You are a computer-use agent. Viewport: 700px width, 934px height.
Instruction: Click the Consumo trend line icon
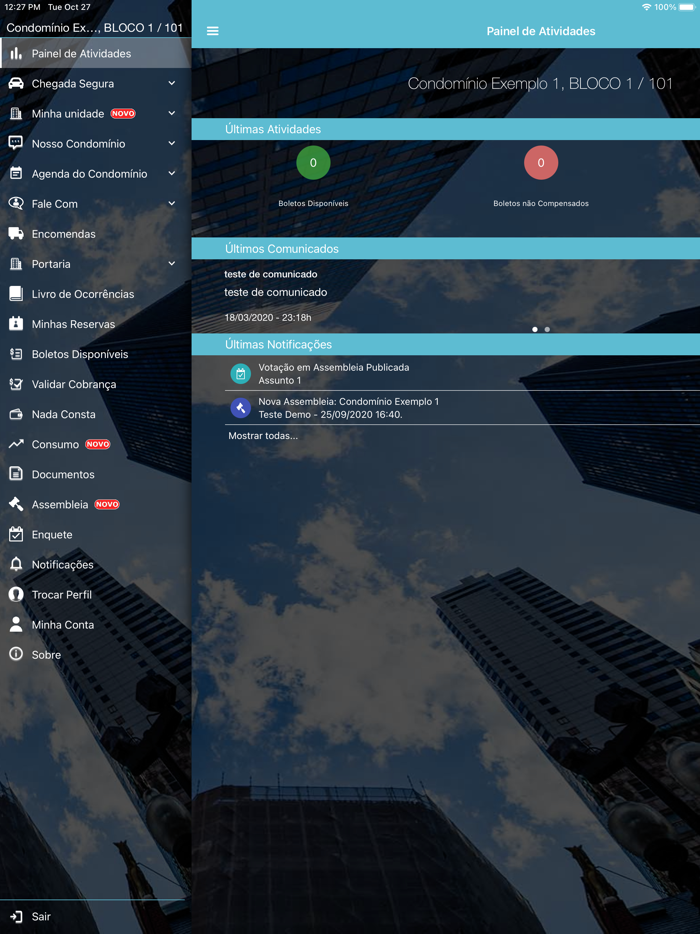click(16, 444)
